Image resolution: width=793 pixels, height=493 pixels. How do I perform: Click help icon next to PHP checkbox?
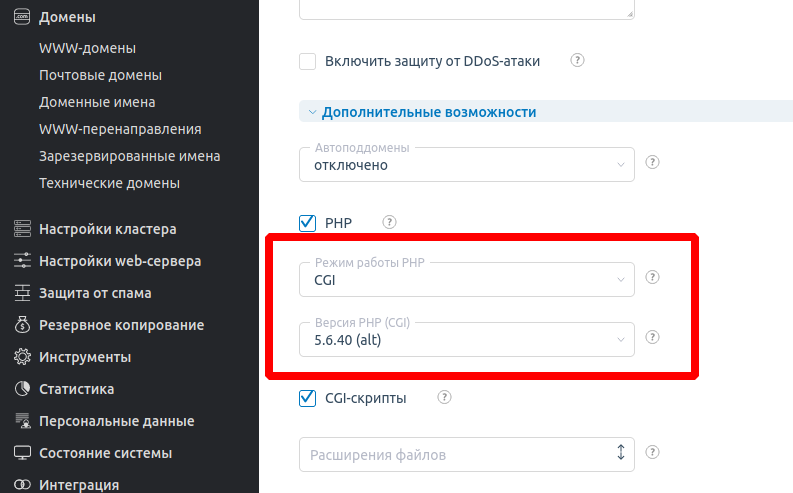[389, 222]
